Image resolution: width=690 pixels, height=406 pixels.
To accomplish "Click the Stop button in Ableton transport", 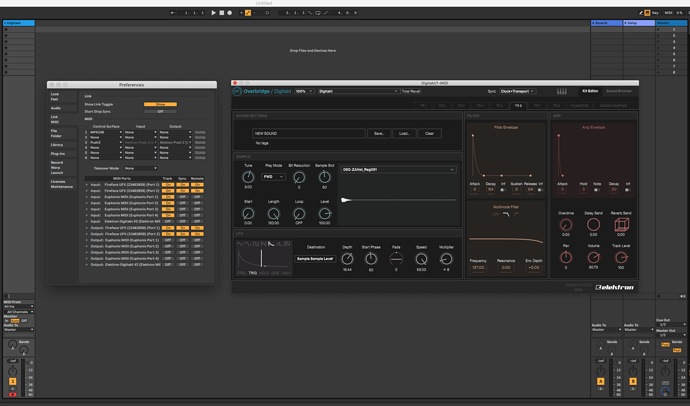I will pyautogui.click(x=222, y=13).
